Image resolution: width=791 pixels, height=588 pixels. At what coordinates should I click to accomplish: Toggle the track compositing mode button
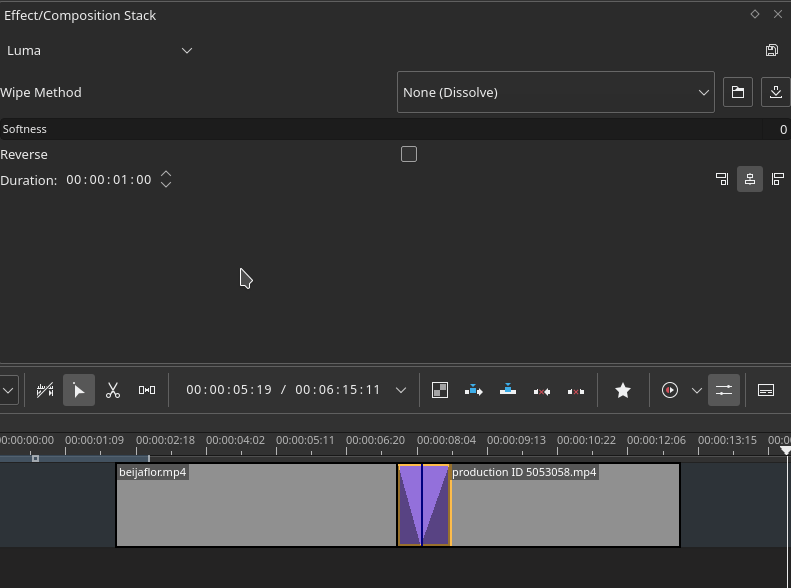440,390
